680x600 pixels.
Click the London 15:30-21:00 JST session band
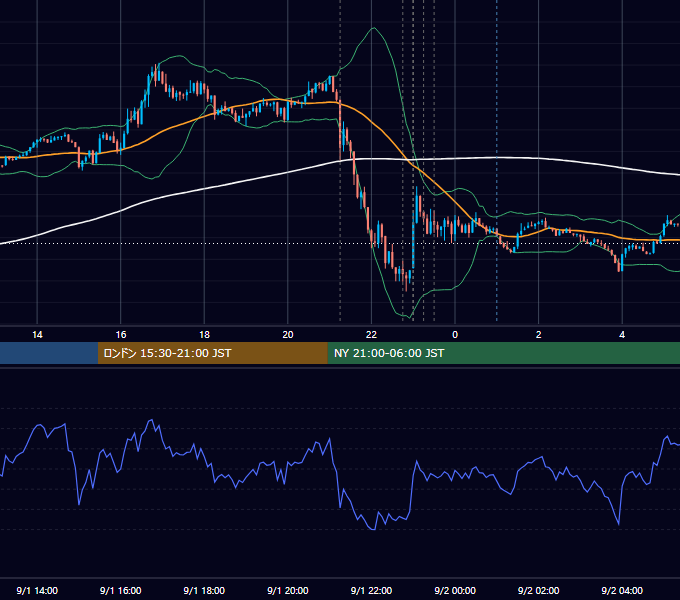click(x=212, y=353)
